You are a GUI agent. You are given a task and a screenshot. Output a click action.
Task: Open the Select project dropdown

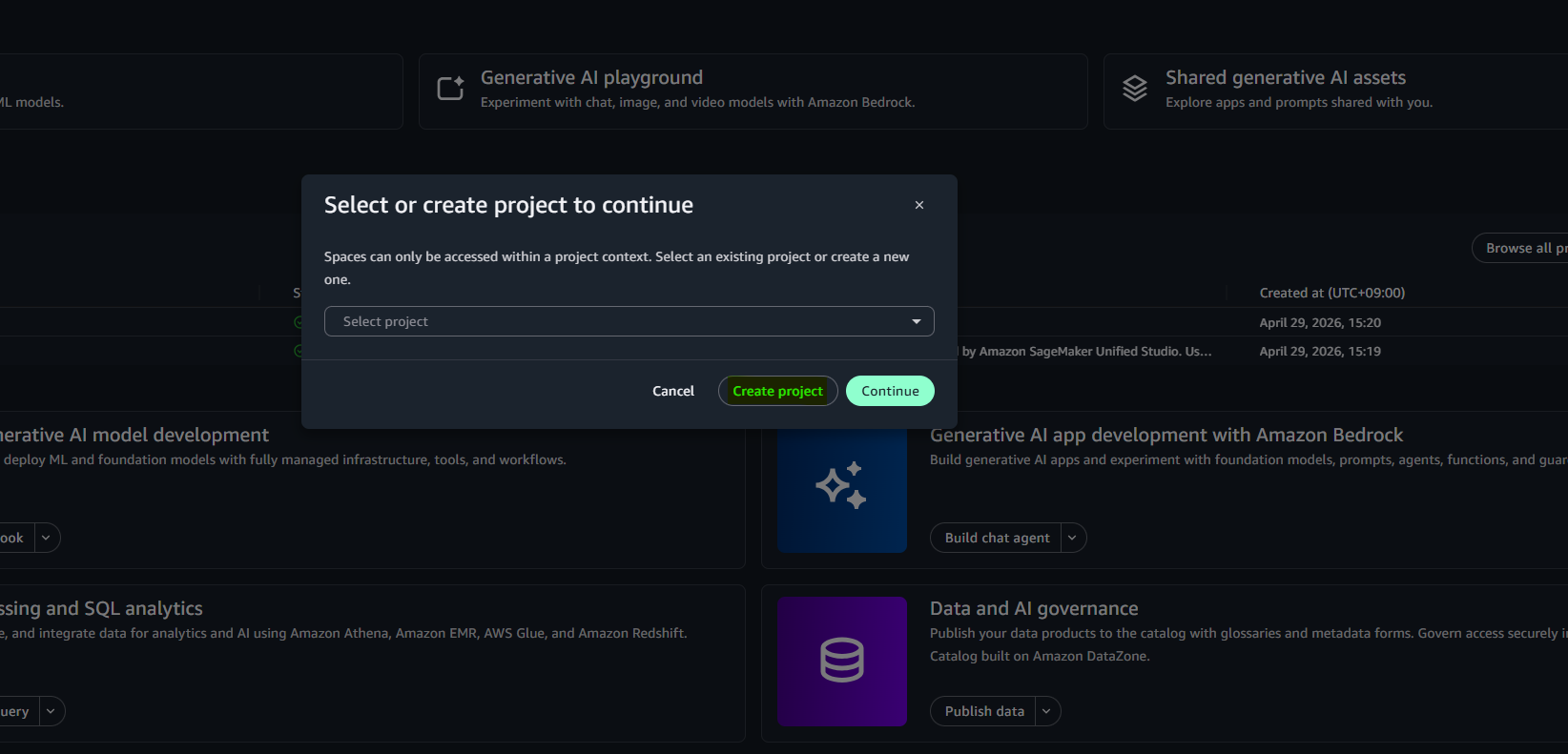(629, 321)
